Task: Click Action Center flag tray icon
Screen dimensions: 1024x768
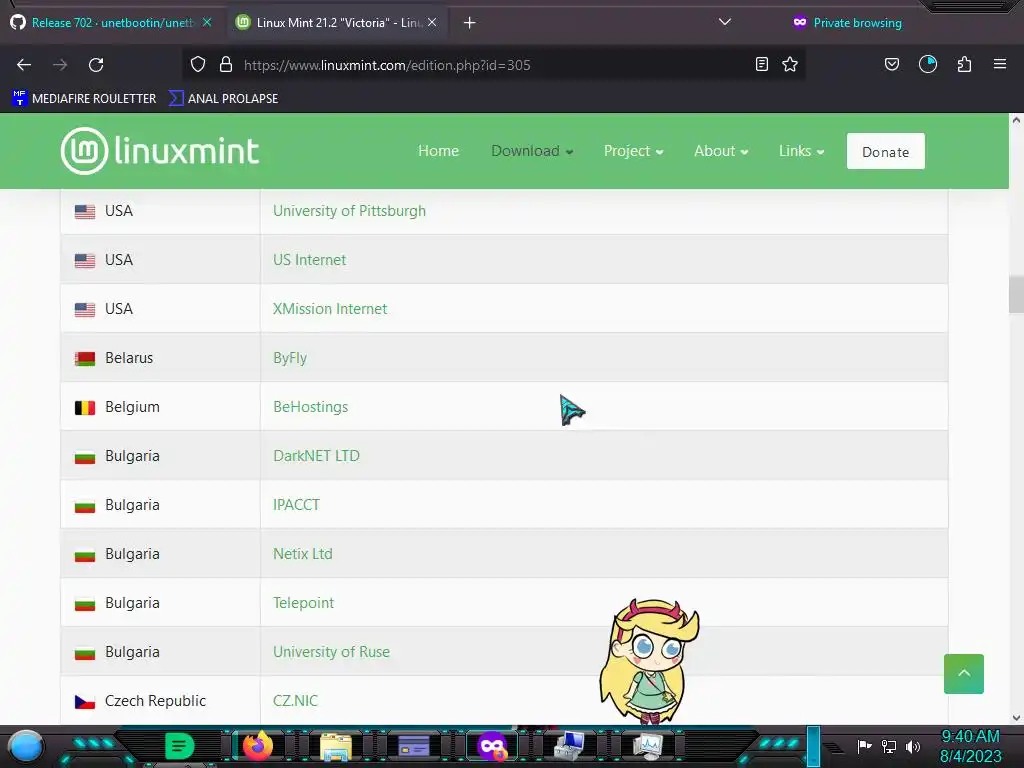Action: tap(865, 746)
